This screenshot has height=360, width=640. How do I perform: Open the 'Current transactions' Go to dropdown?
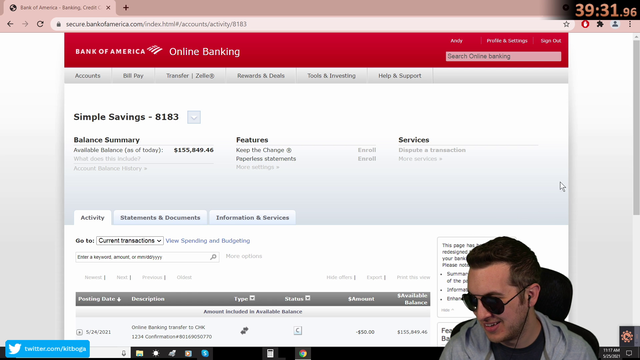pyautogui.click(x=130, y=240)
